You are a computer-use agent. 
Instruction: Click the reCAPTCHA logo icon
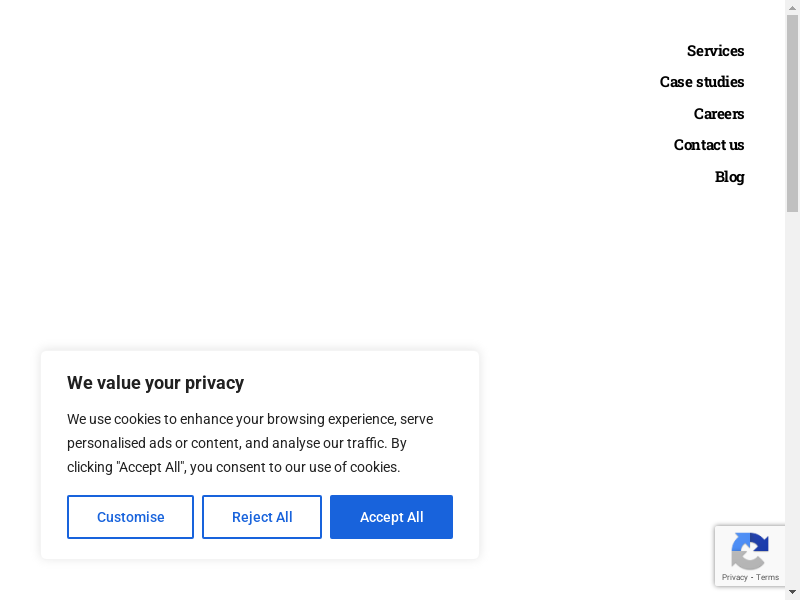pyautogui.click(x=749, y=551)
